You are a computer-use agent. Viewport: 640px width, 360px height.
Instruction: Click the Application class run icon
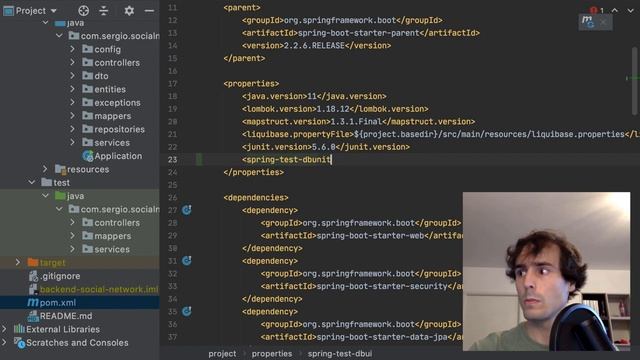pos(88,156)
